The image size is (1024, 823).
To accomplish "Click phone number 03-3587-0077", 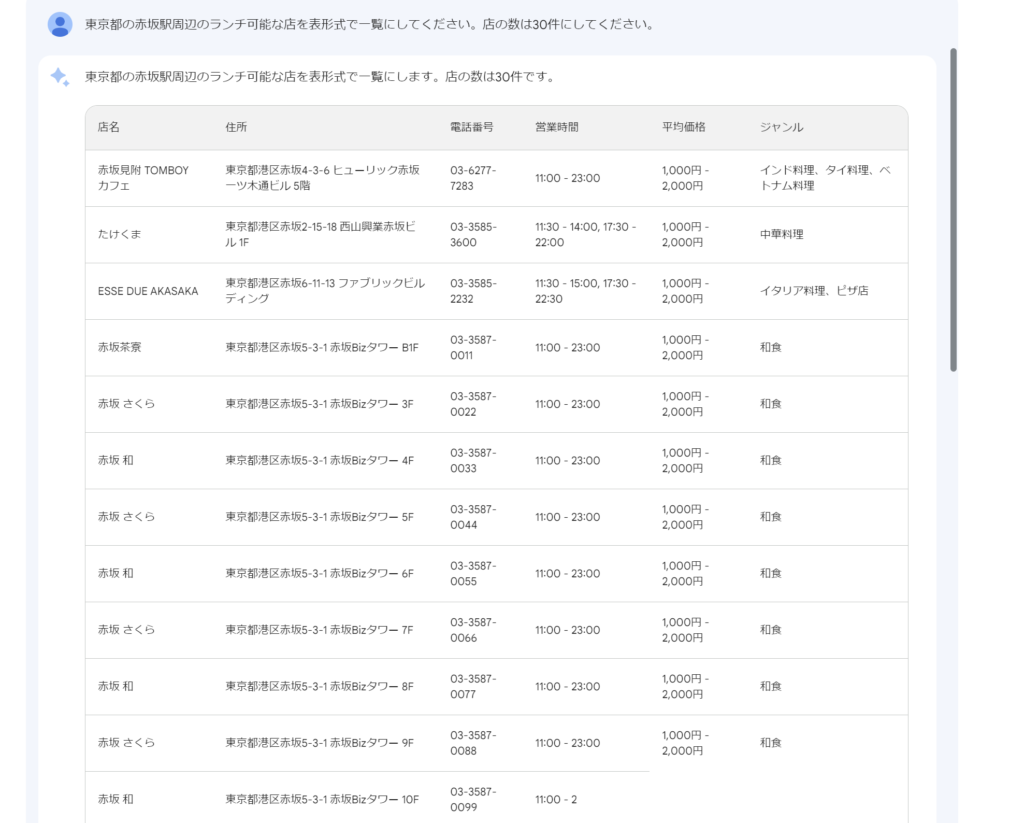I will click(473, 686).
